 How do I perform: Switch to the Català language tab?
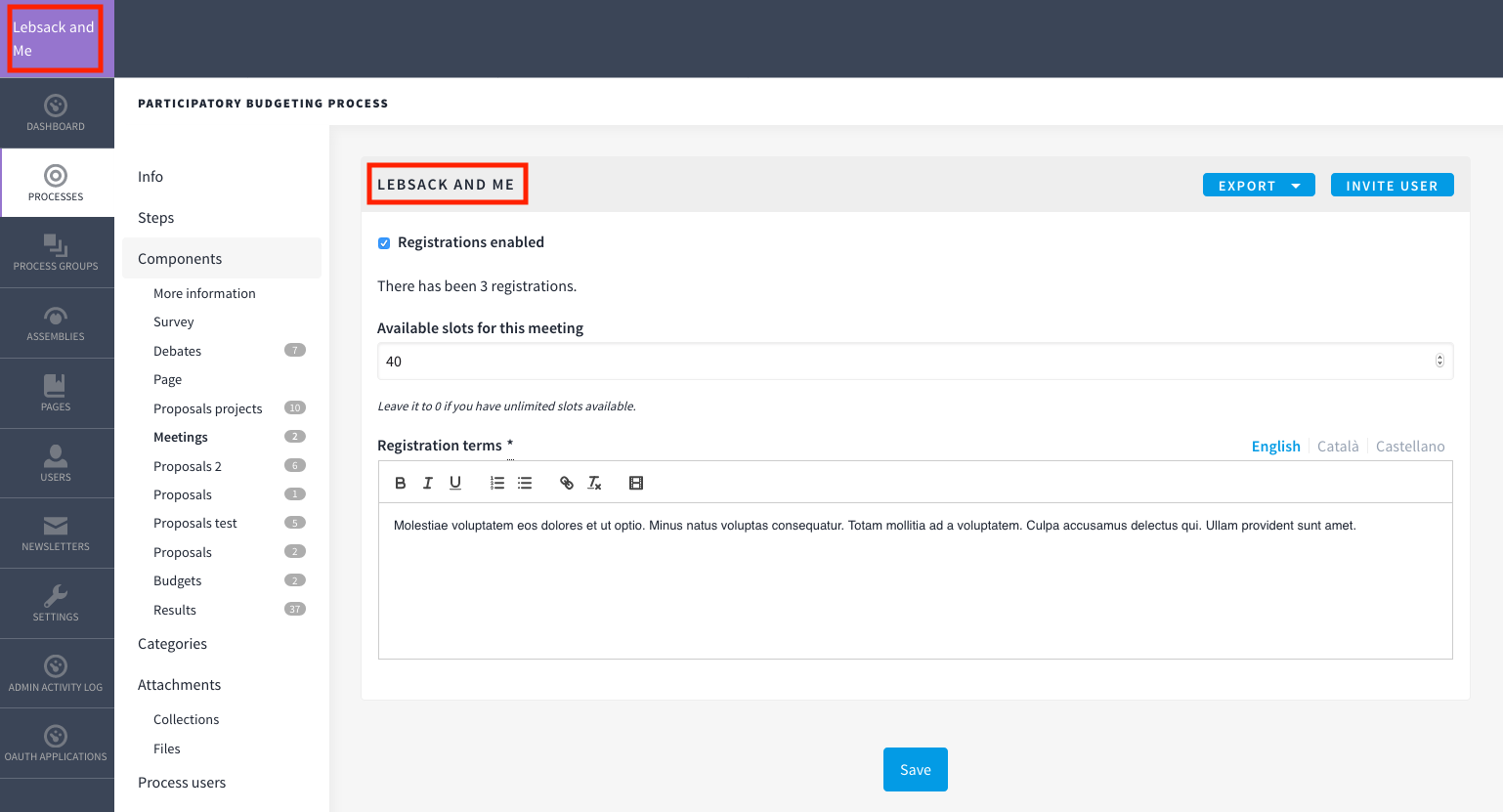[1337, 447]
